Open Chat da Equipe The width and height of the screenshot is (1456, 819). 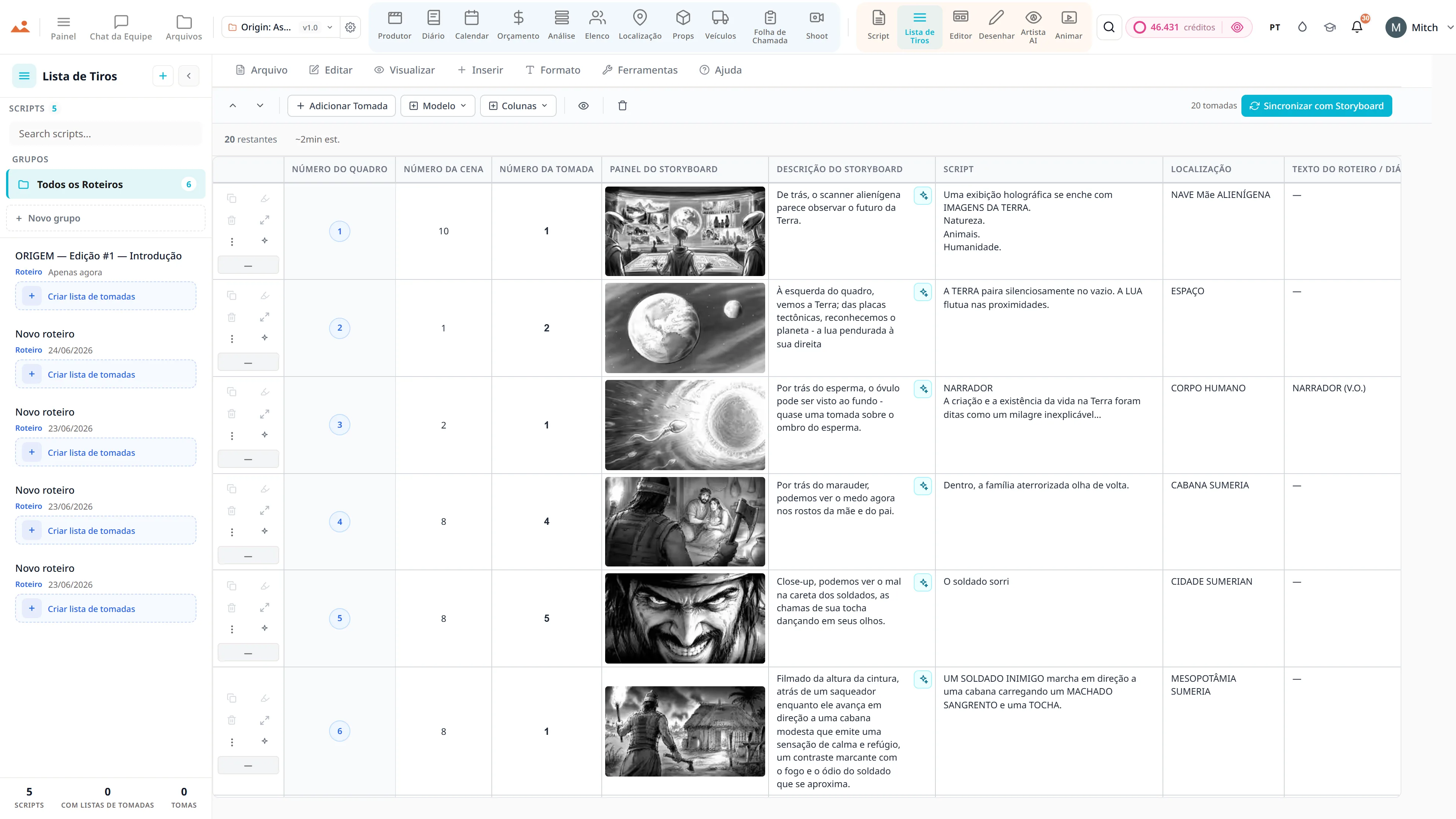121,28
